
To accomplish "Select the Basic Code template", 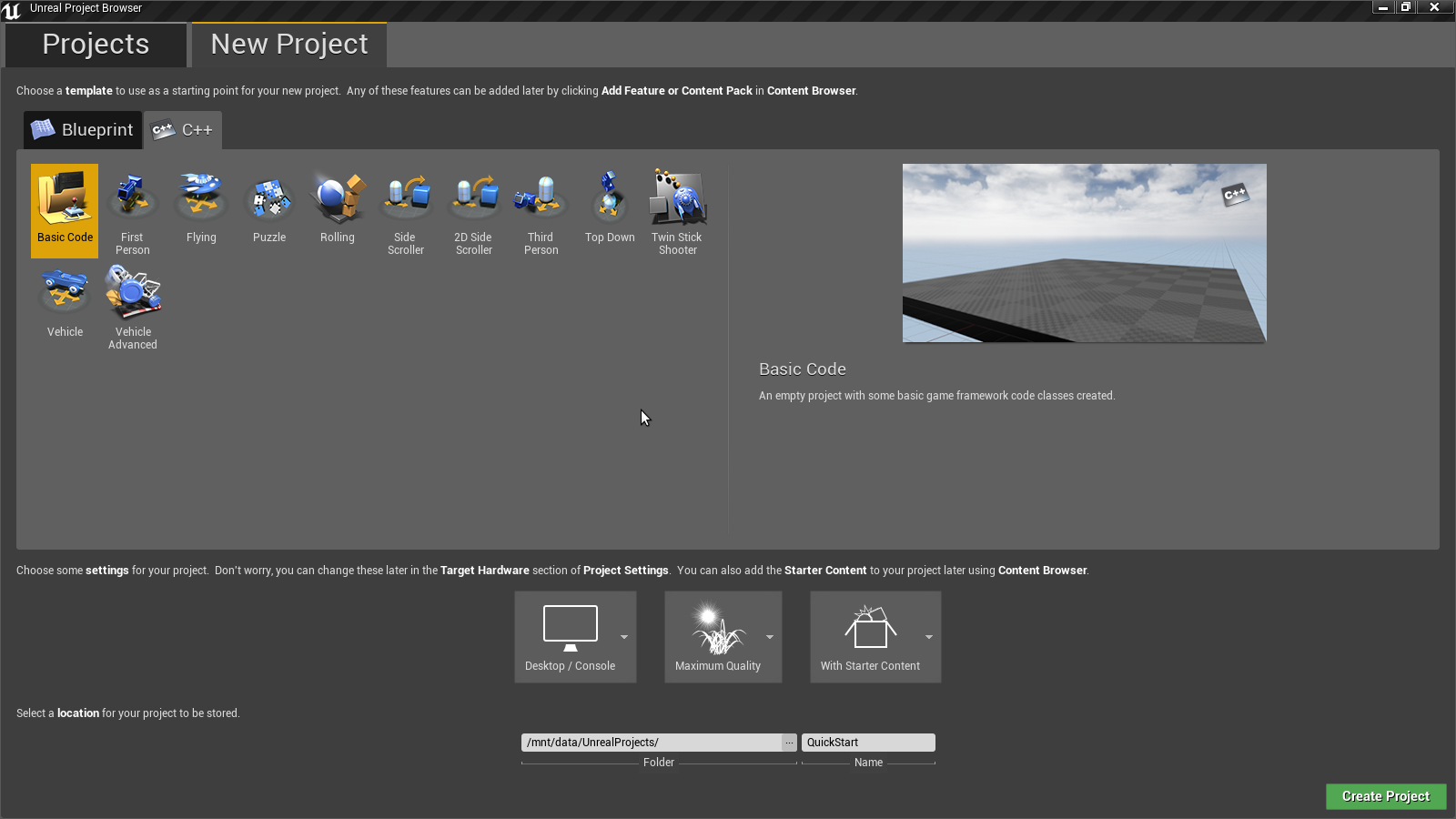I will (x=65, y=210).
